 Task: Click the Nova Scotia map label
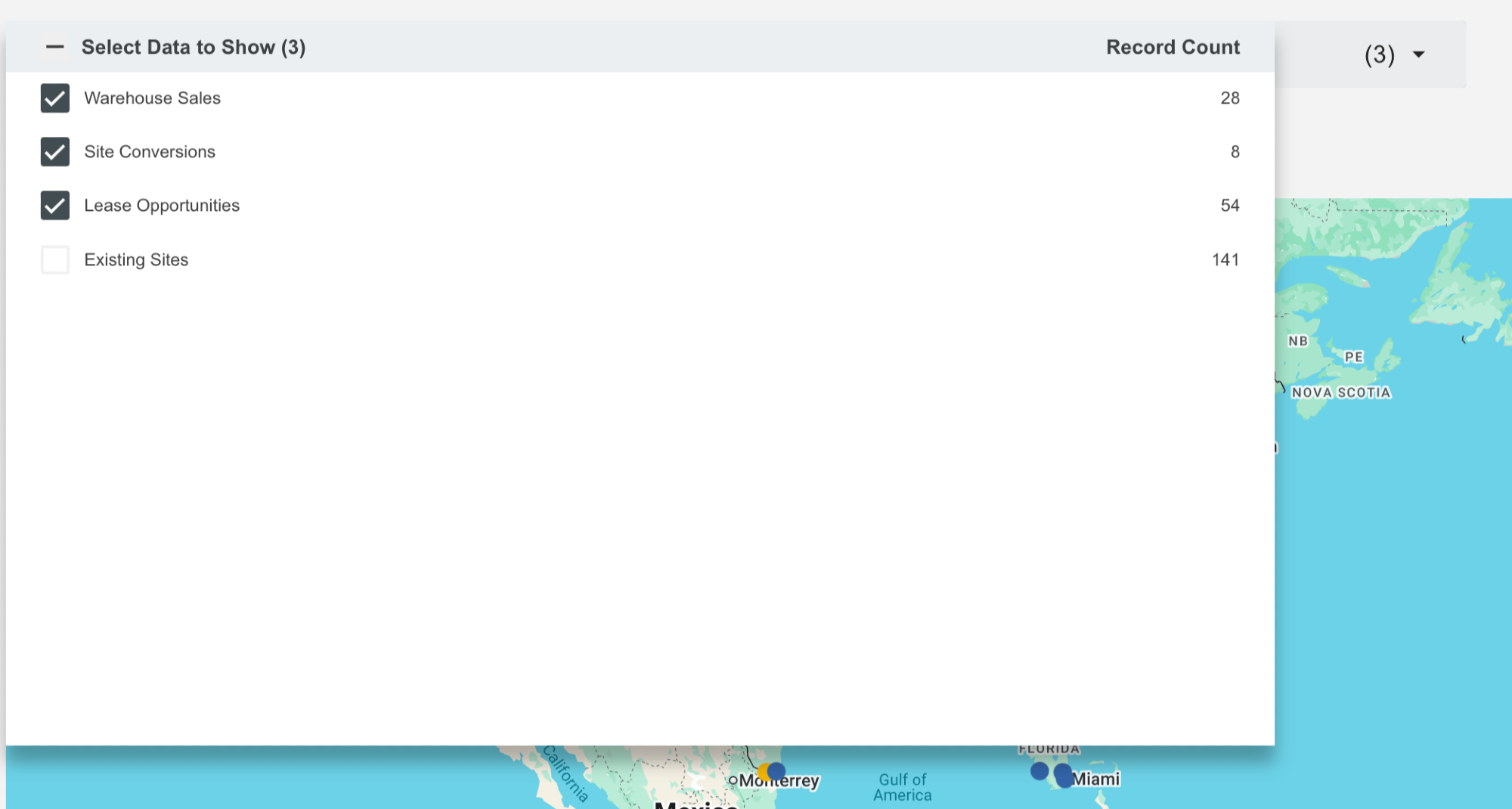(x=1341, y=392)
